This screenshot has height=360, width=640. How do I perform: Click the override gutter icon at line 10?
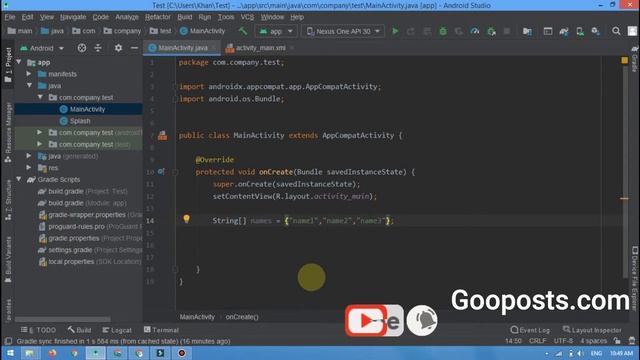pos(161,172)
